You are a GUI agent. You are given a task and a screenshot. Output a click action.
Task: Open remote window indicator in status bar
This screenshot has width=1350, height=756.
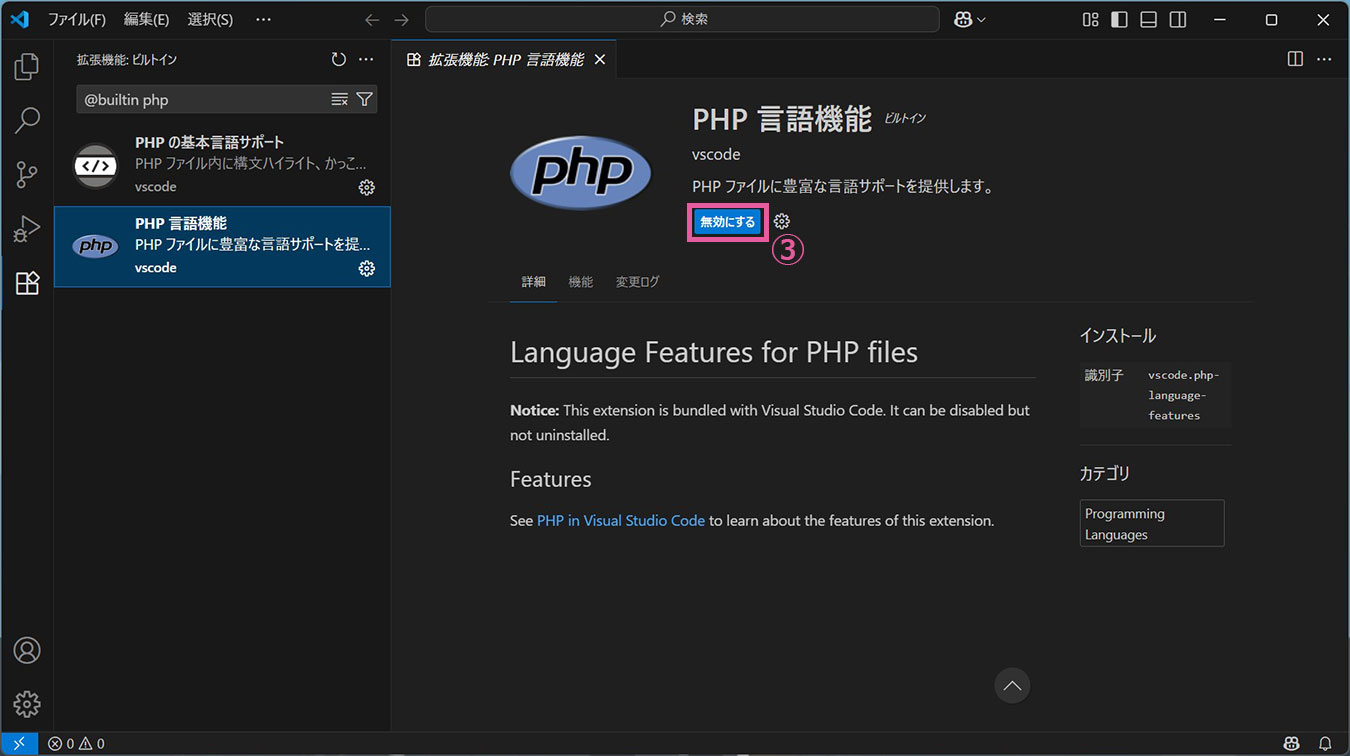click(x=19, y=744)
